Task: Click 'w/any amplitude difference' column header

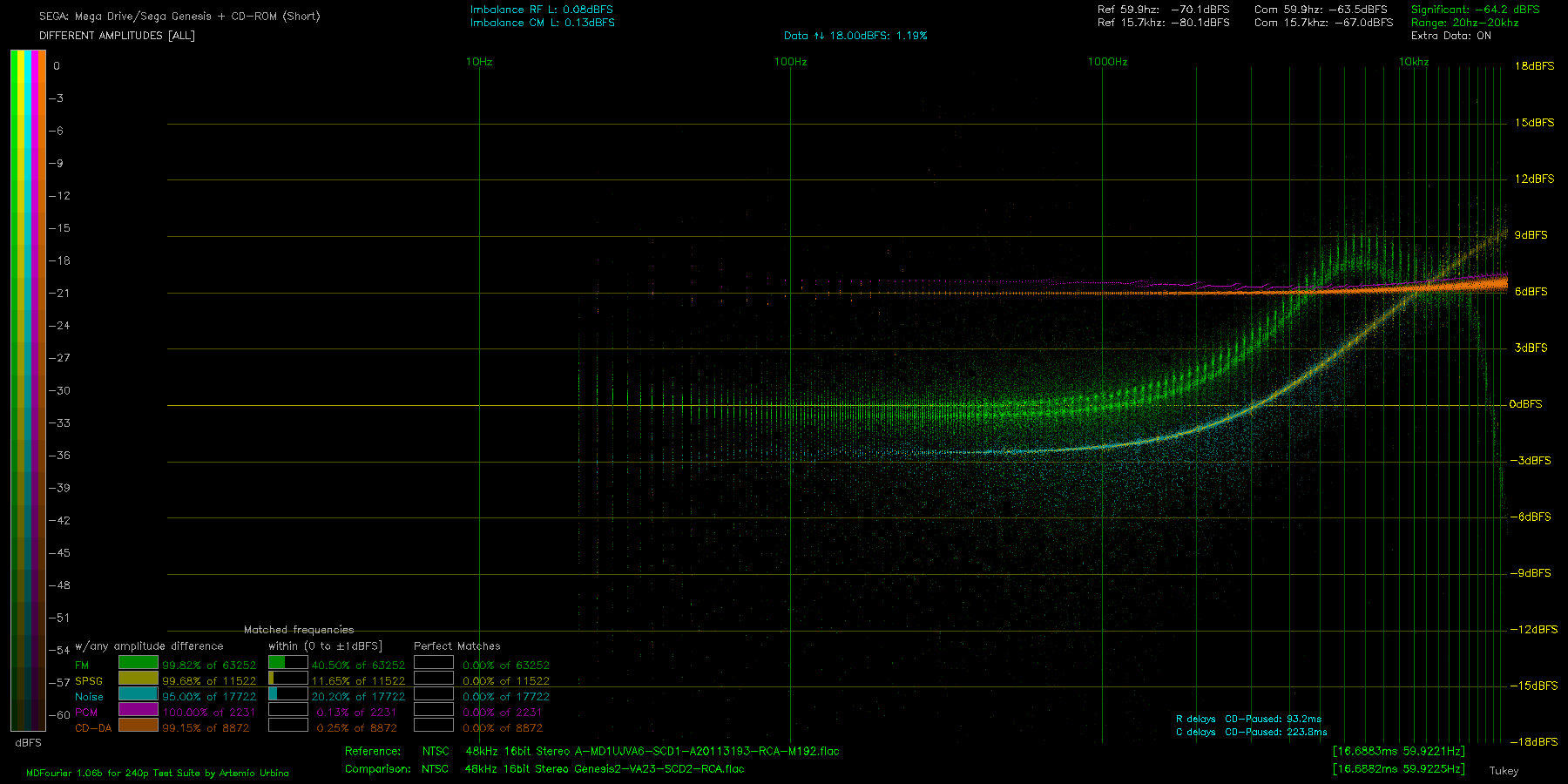Action: [x=149, y=646]
